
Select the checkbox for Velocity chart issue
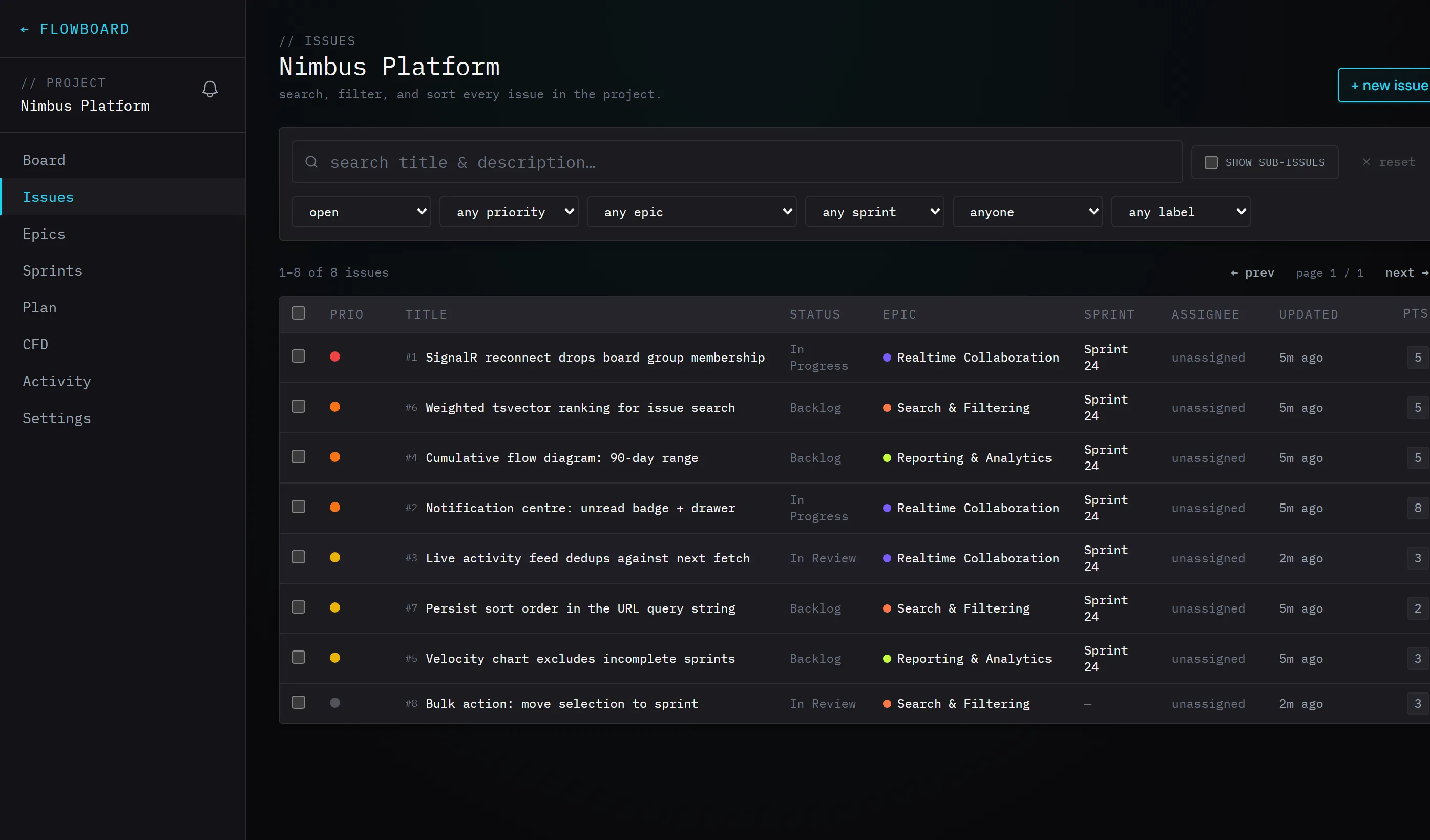pos(299,657)
